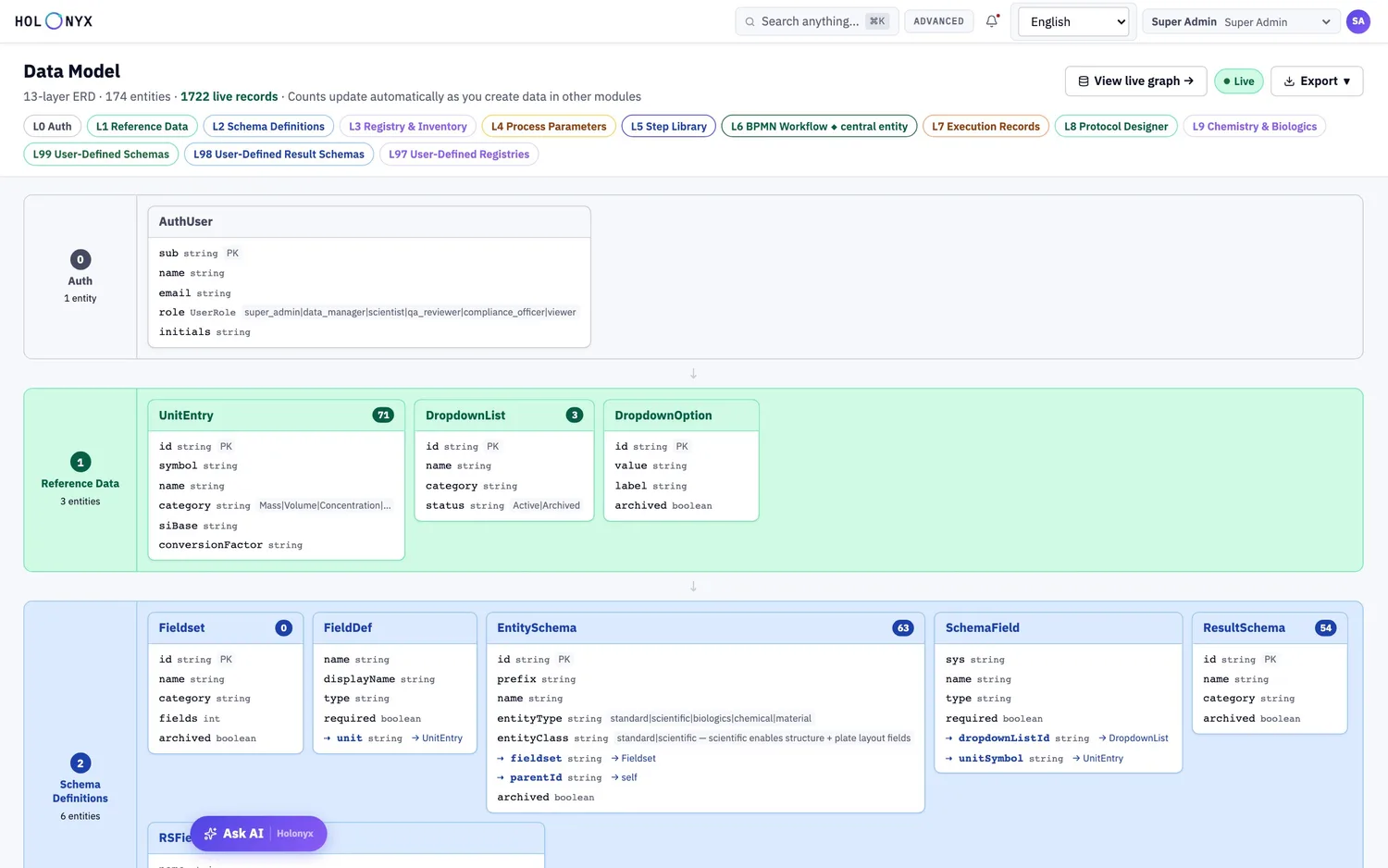This screenshot has width=1388, height=868.
Task: Toggle the Live status indicator
Action: click(x=1238, y=81)
